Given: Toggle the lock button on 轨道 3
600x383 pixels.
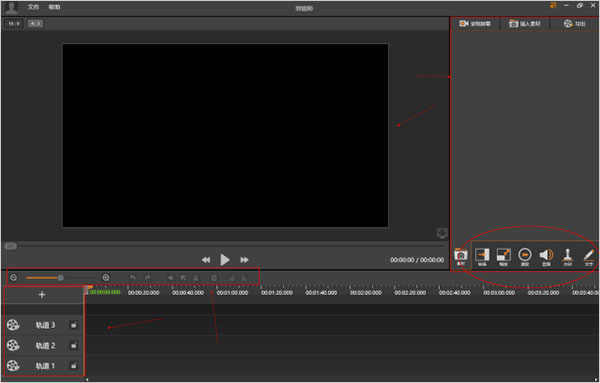Looking at the screenshot, I should pos(73,325).
